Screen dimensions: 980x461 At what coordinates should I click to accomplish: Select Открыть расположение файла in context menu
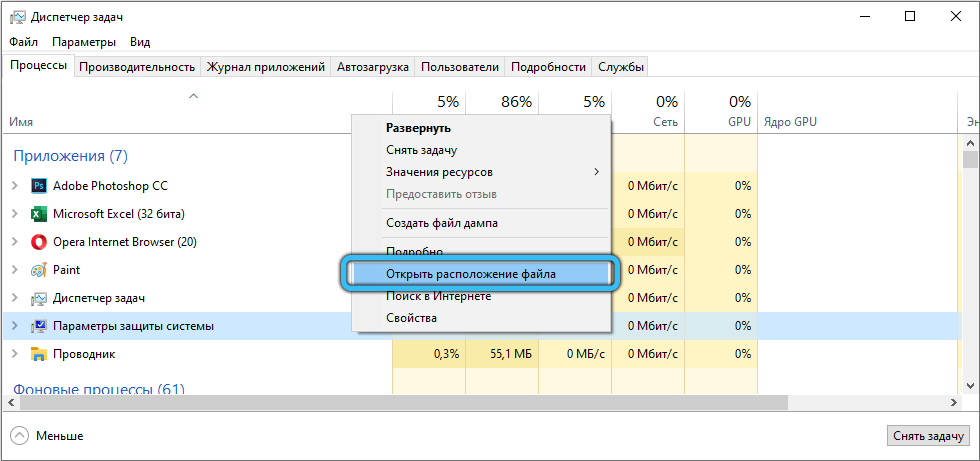(470, 274)
